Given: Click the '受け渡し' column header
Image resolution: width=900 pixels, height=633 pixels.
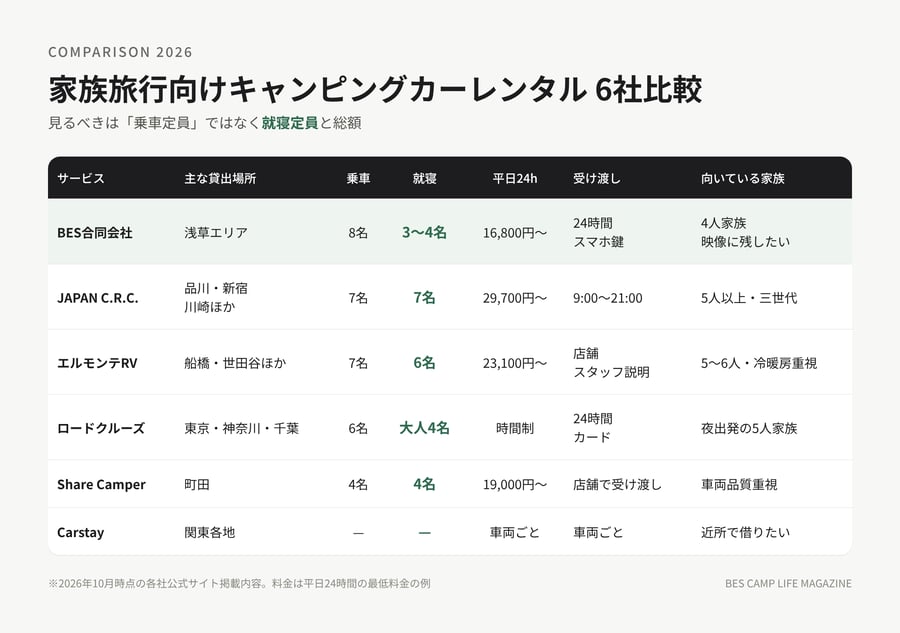Looking at the screenshot, I should 597,178.
